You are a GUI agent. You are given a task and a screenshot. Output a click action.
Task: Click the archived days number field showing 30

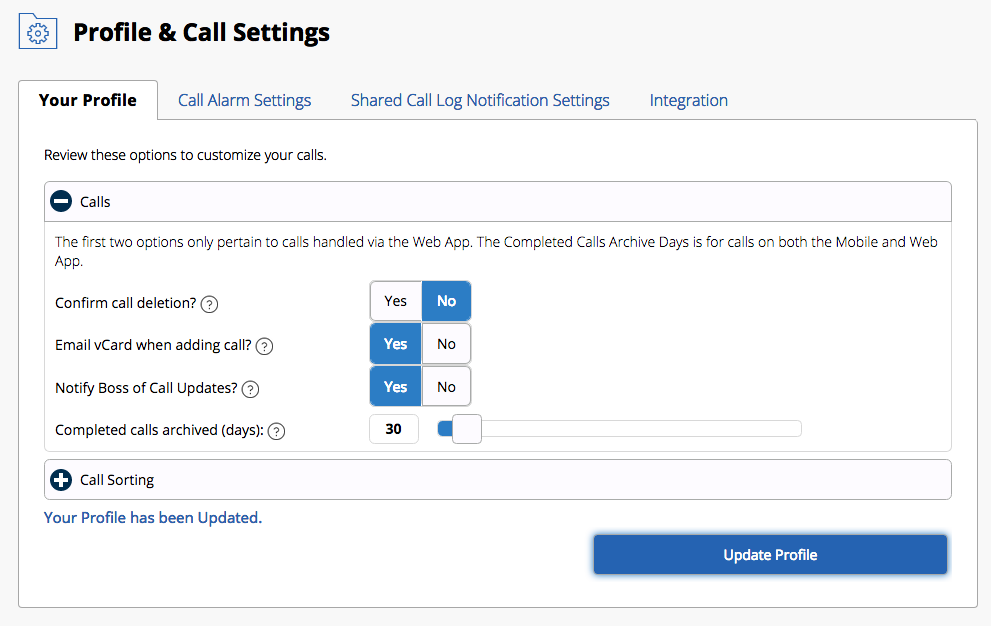click(x=393, y=428)
